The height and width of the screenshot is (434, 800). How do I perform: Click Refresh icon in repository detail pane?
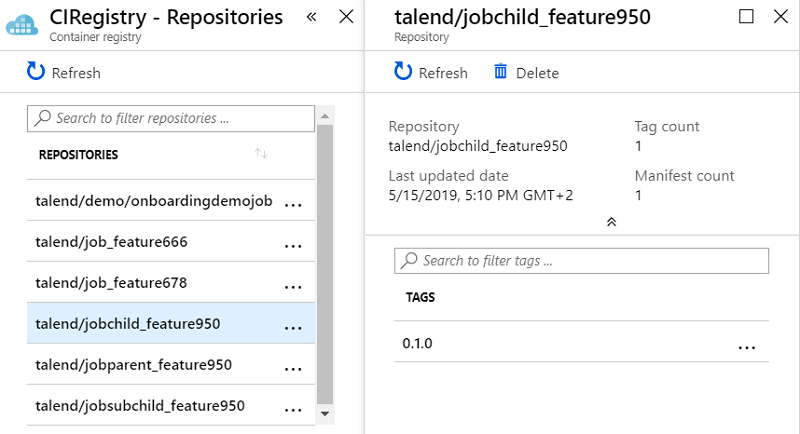(403, 72)
